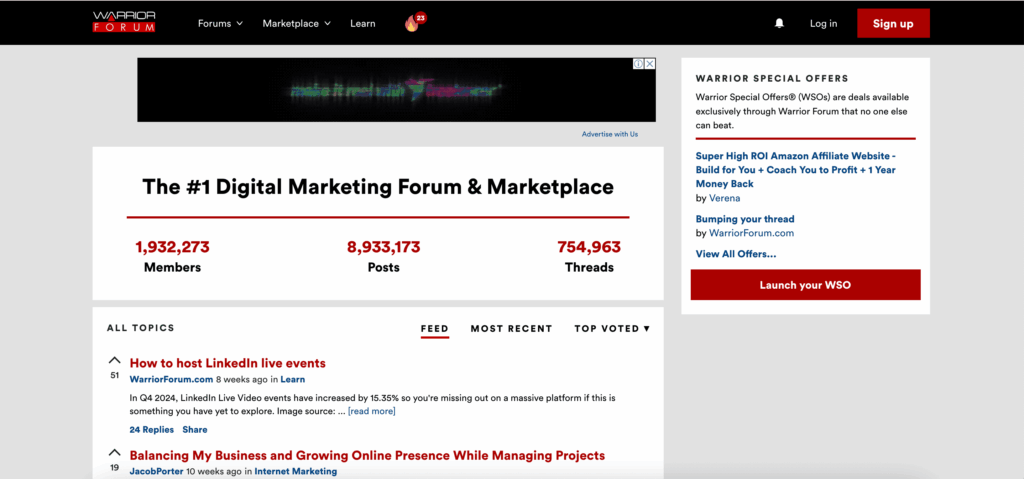
Task: Expand the Forums dropdown menu
Action: click(x=220, y=24)
